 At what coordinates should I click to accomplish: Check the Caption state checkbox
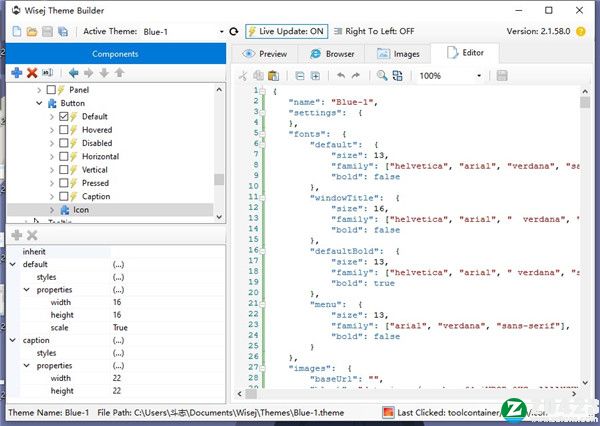(64, 196)
